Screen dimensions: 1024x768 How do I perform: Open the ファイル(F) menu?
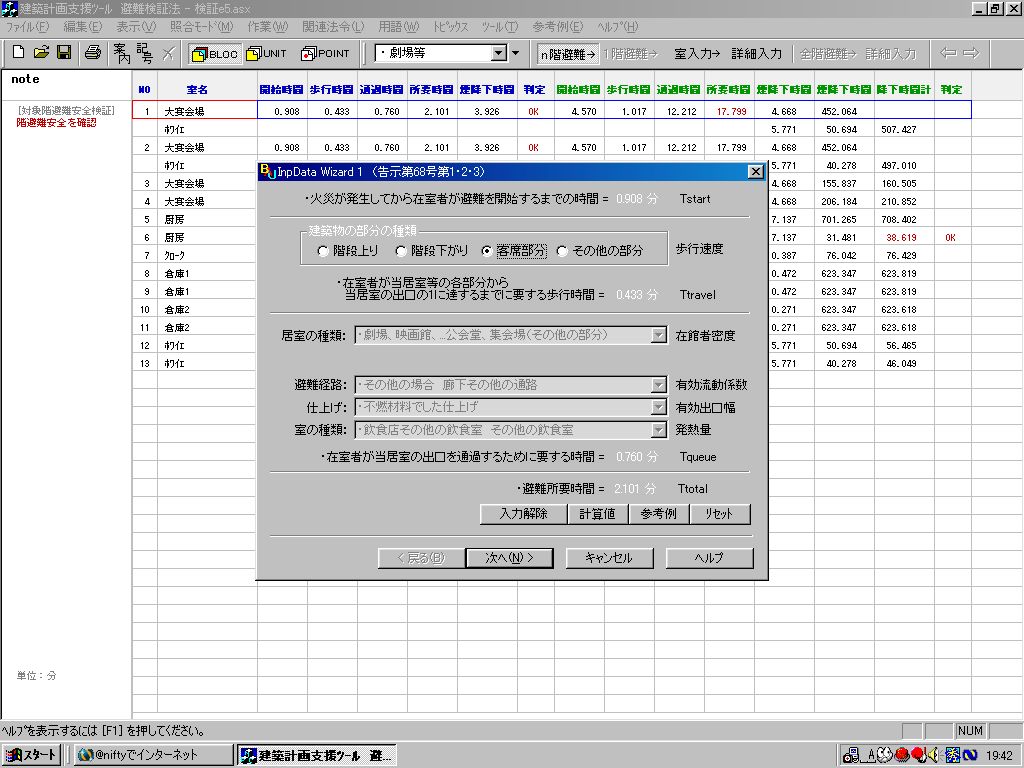click(x=27, y=27)
